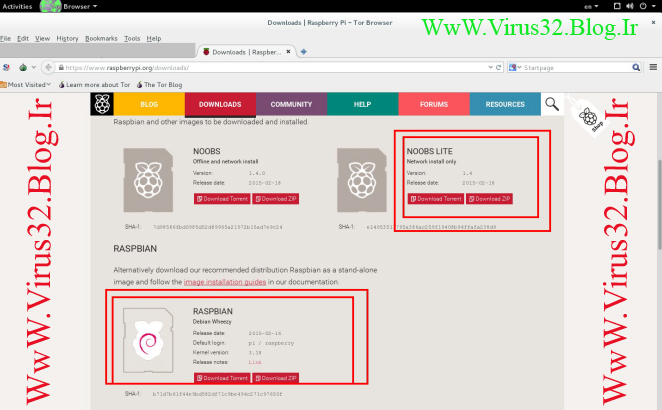Viewport: 662px width, 410px height.
Task: Go back with the back arrow button
Action: pyautogui.click(x=49, y=67)
